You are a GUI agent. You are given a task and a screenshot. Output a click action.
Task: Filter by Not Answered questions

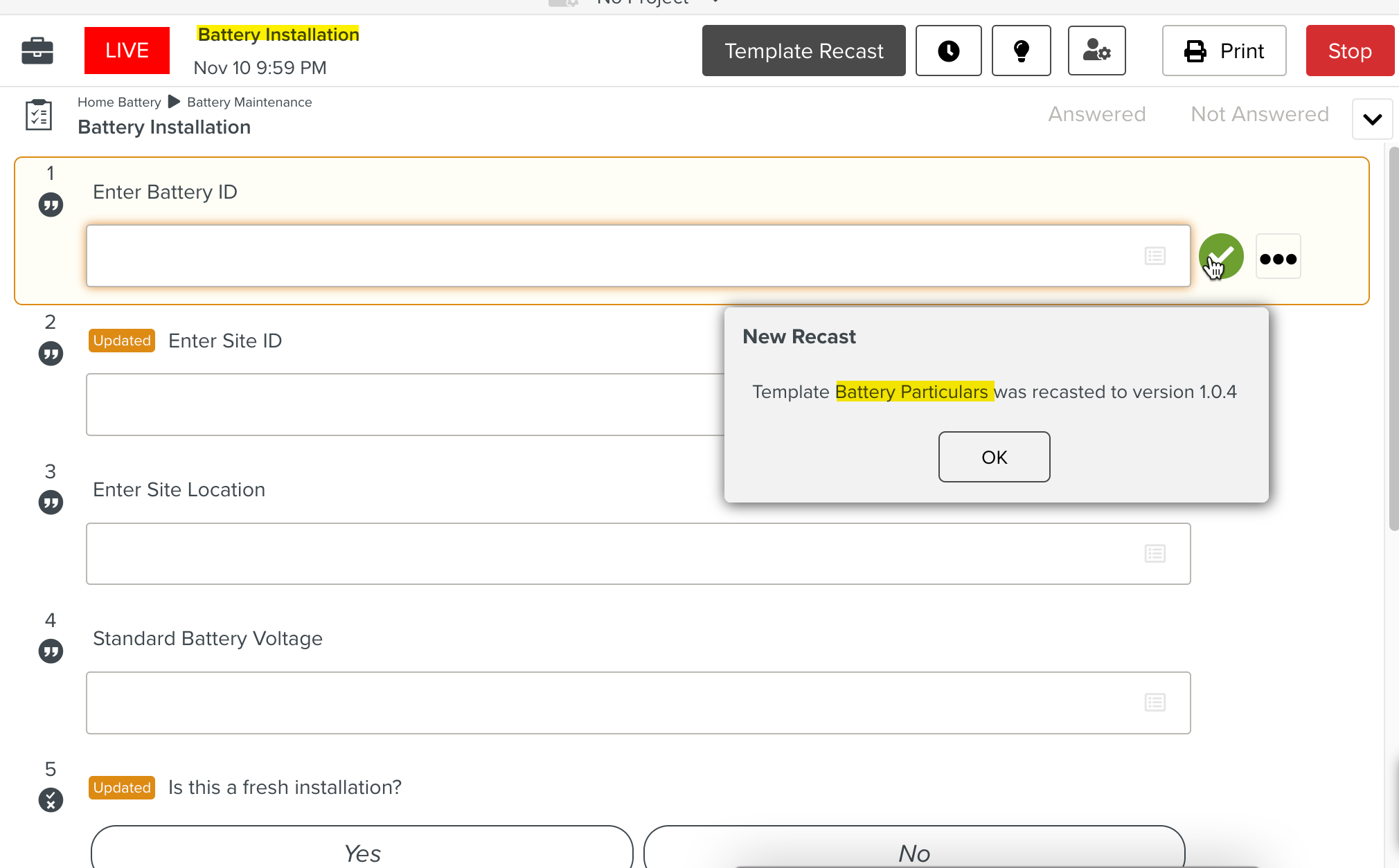(1259, 114)
